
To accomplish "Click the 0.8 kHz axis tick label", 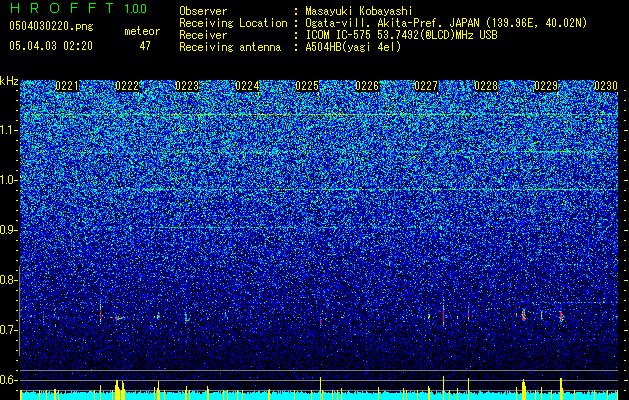I will click(x=9, y=280).
